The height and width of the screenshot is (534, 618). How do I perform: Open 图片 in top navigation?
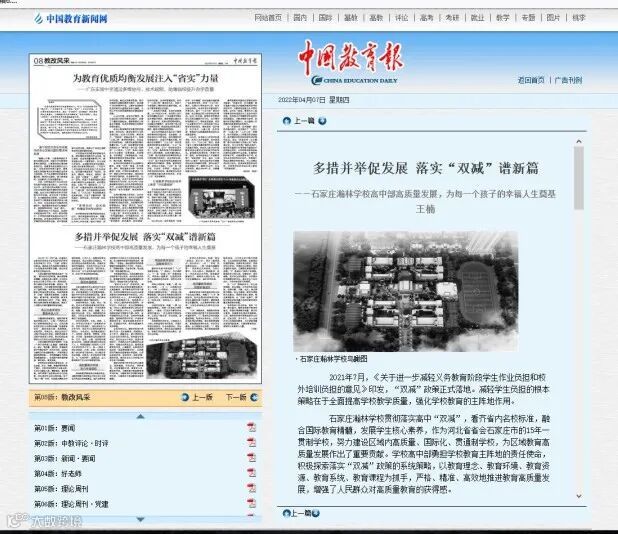click(553, 18)
